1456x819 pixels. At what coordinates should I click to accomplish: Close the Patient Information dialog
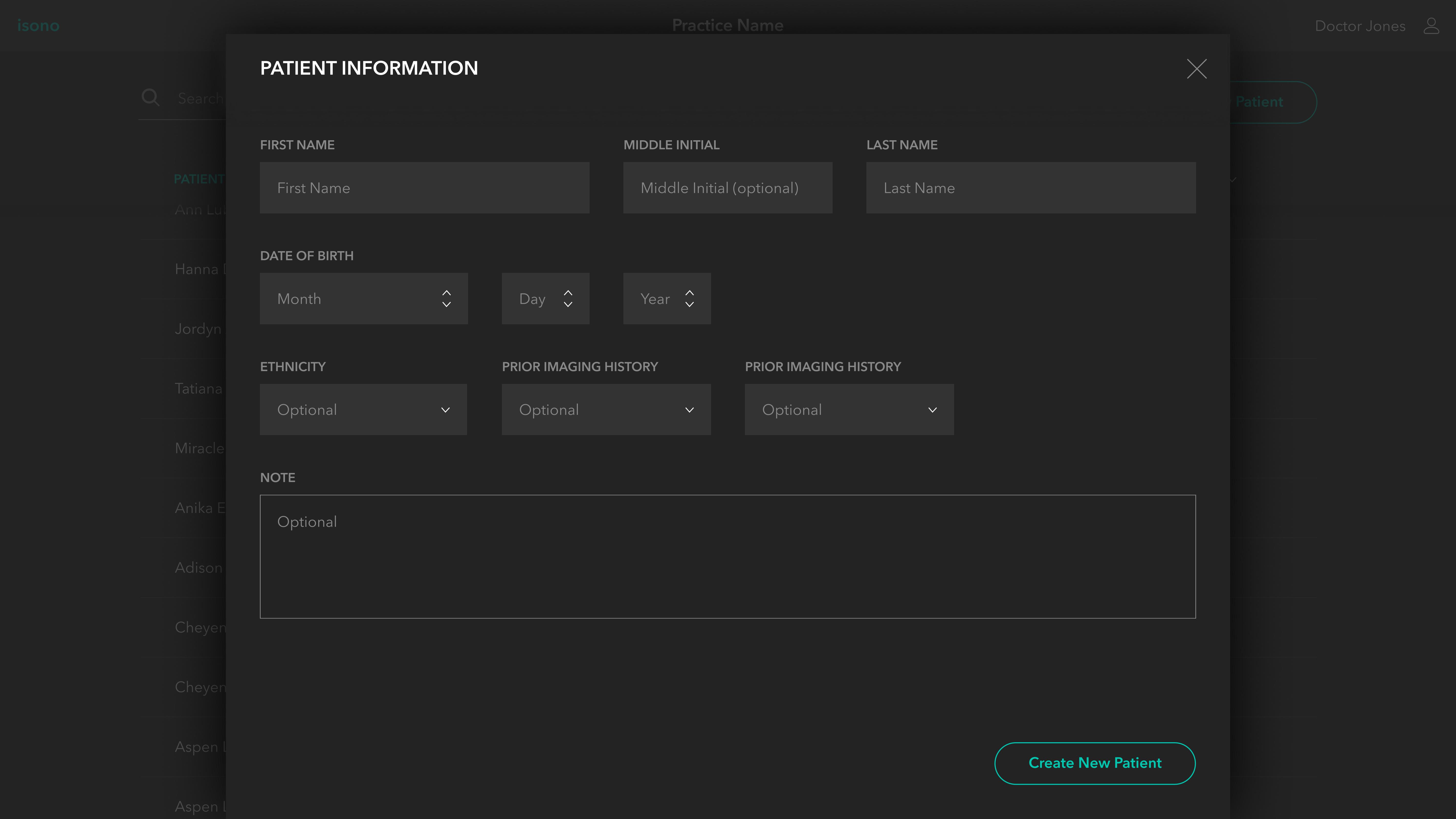point(1196,69)
